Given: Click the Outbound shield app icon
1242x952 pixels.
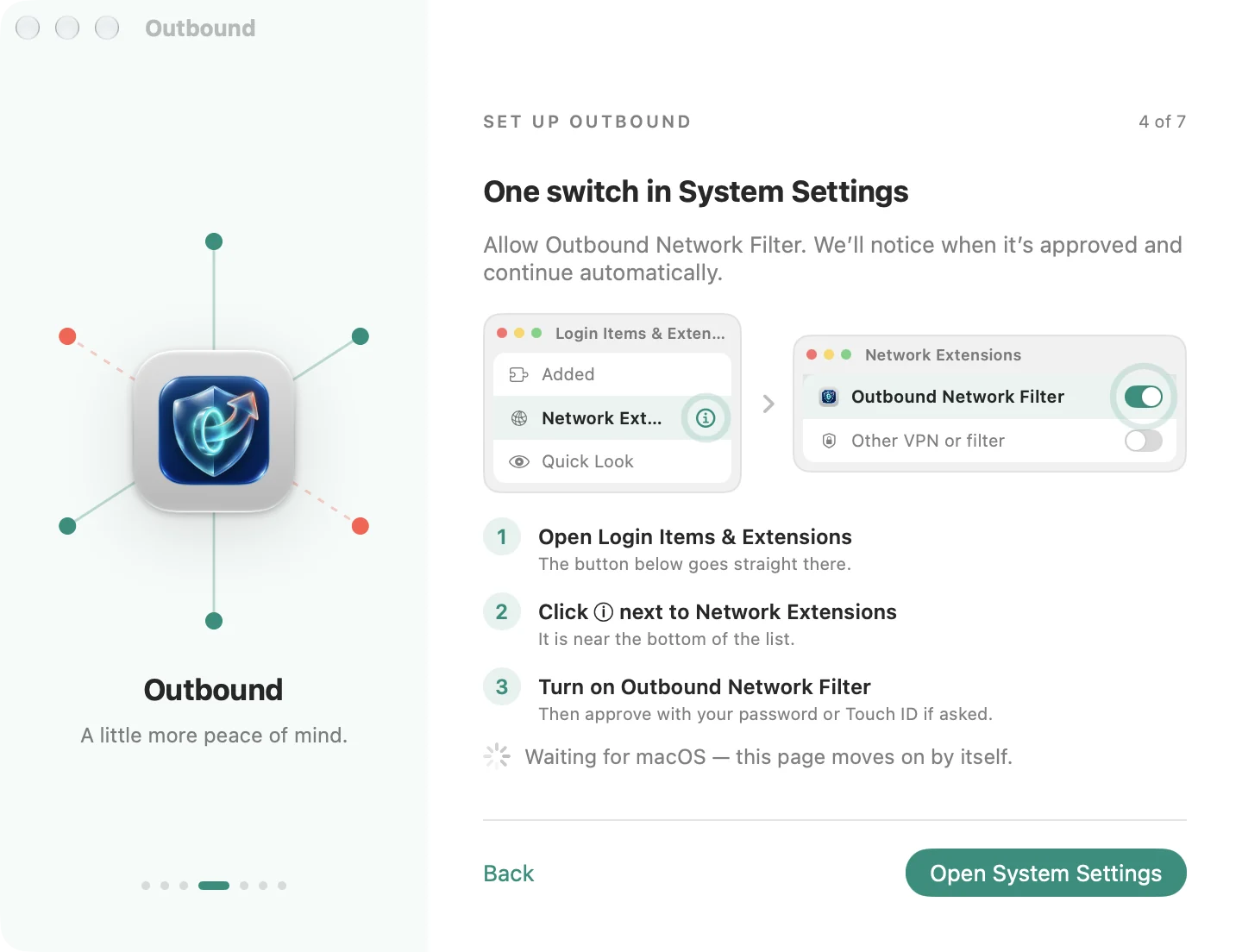Looking at the screenshot, I should [x=214, y=430].
